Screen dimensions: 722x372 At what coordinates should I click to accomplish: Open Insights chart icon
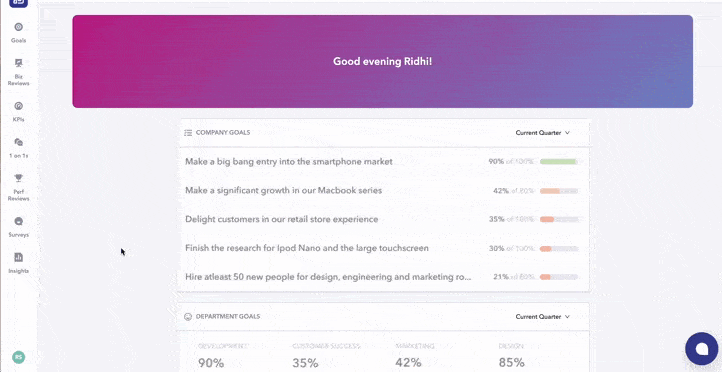point(18,257)
